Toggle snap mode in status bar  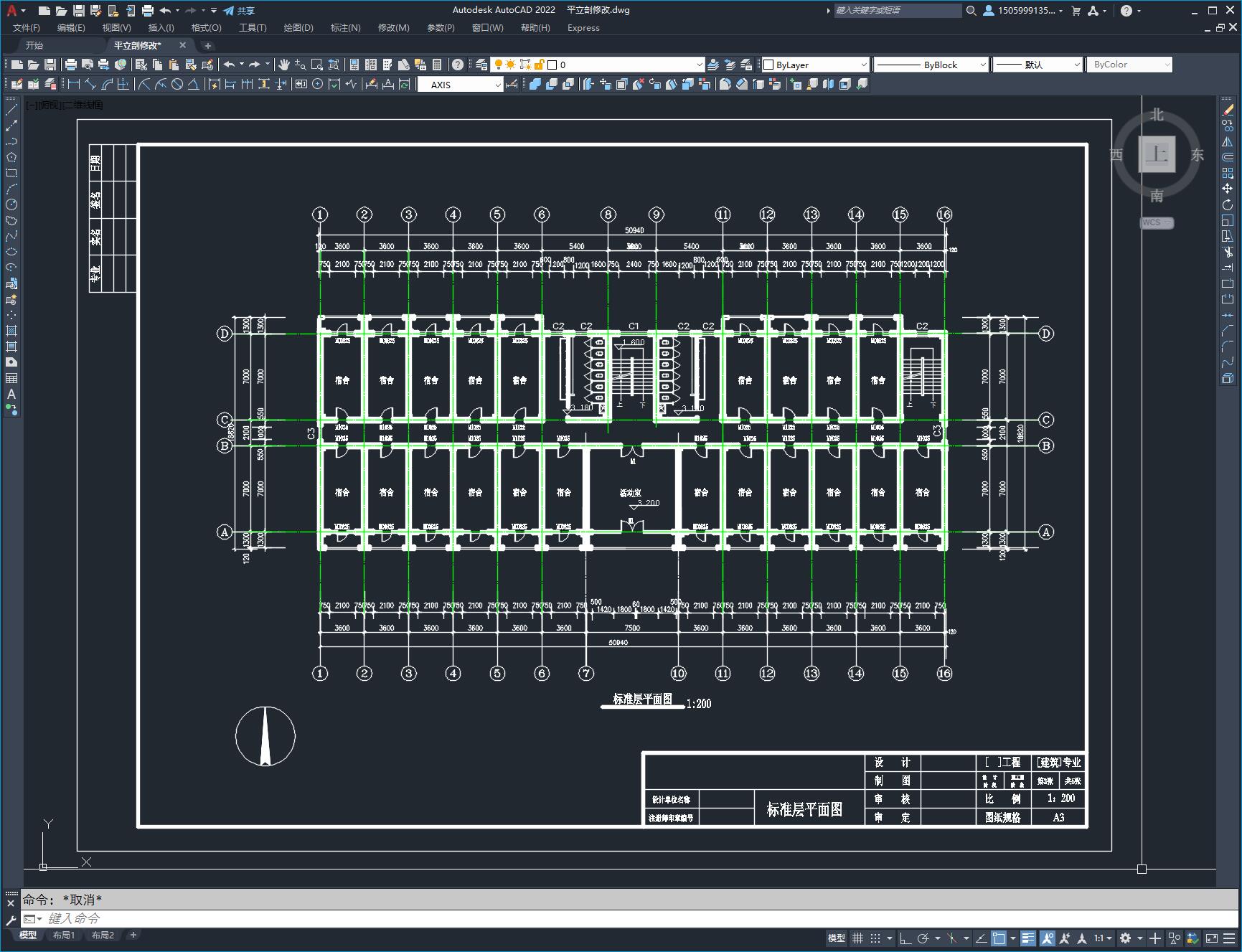click(875, 938)
